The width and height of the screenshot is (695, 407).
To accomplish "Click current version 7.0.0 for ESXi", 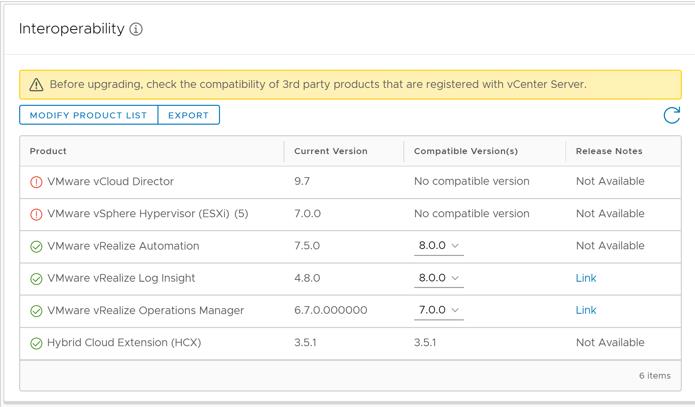I will click(x=307, y=214).
